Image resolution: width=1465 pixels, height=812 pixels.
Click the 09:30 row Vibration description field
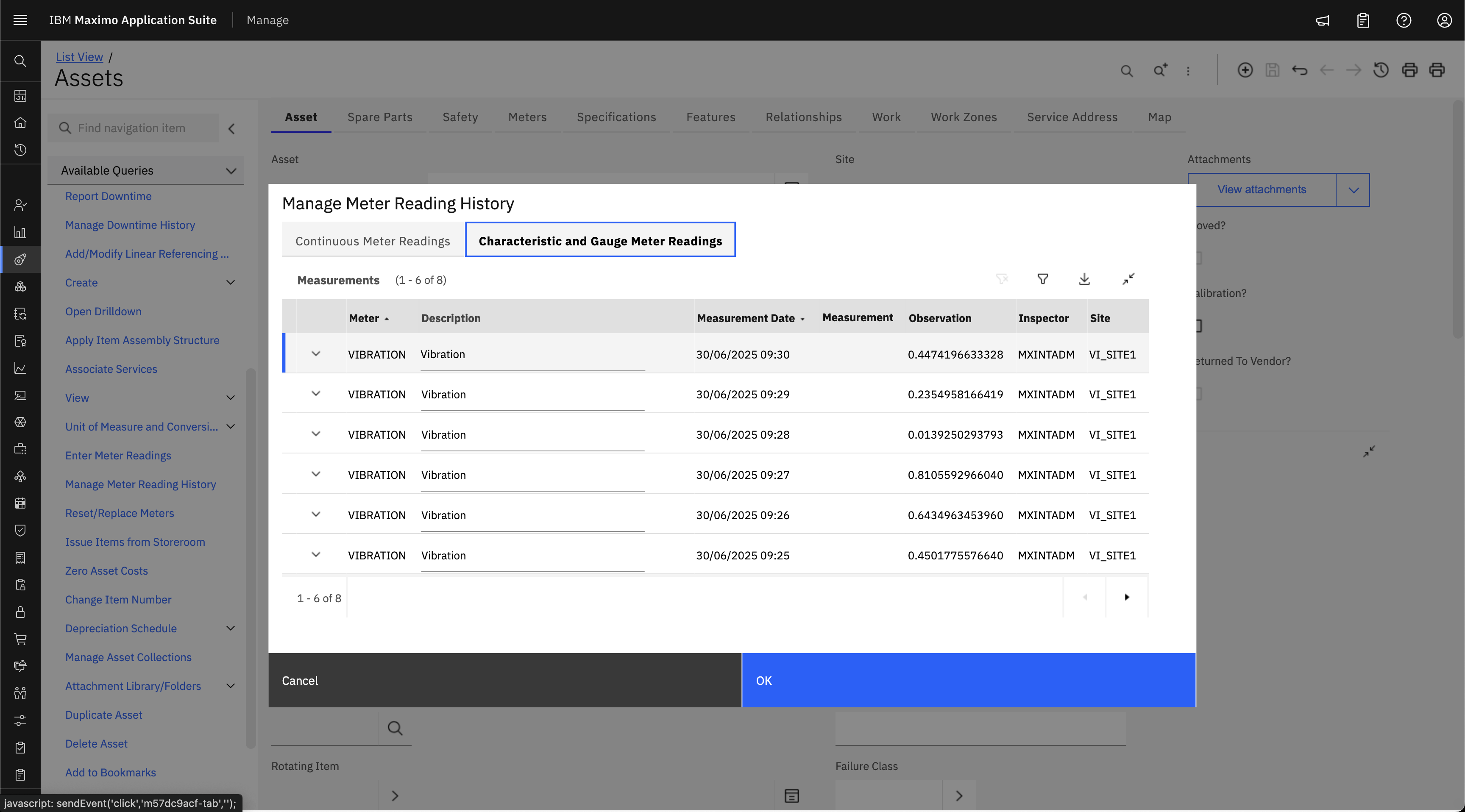[x=532, y=354]
